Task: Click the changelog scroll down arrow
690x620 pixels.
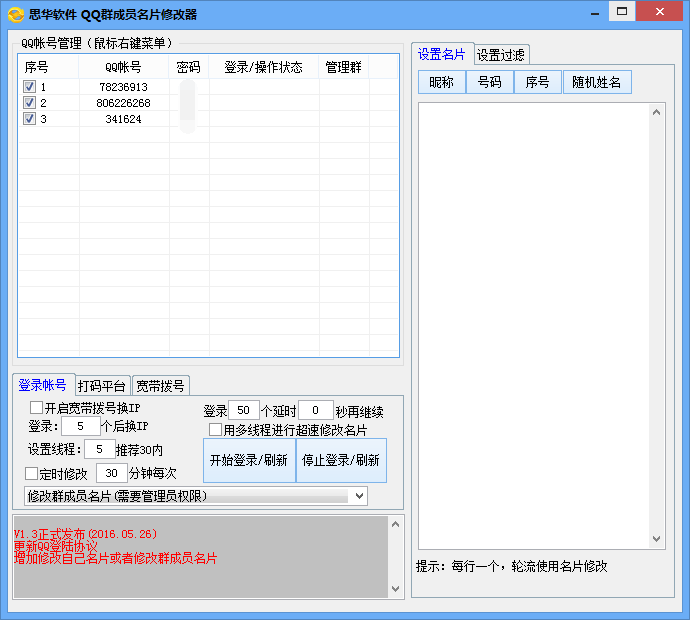Action: (x=395, y=589)
